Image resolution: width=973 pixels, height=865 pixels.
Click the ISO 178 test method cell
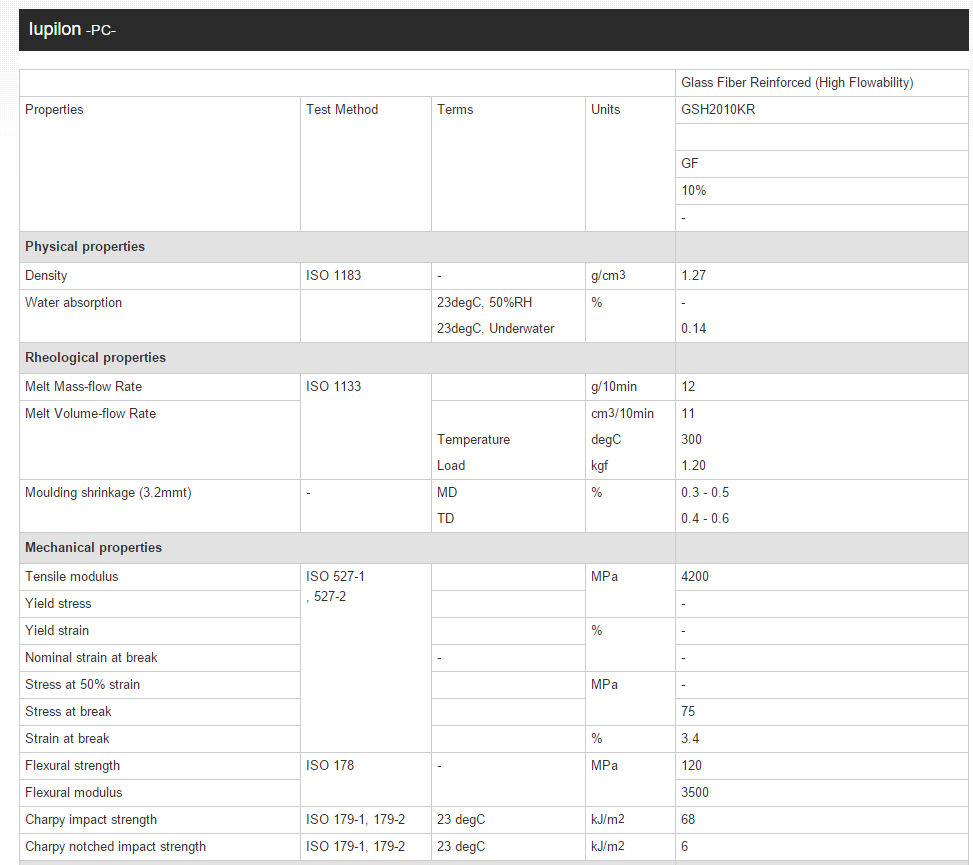(x=330, y=766)
